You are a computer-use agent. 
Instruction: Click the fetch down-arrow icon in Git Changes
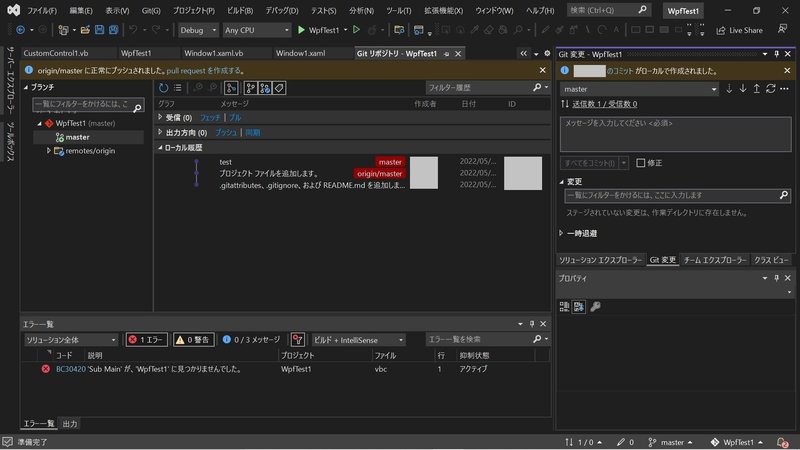(x=729, y=89)
